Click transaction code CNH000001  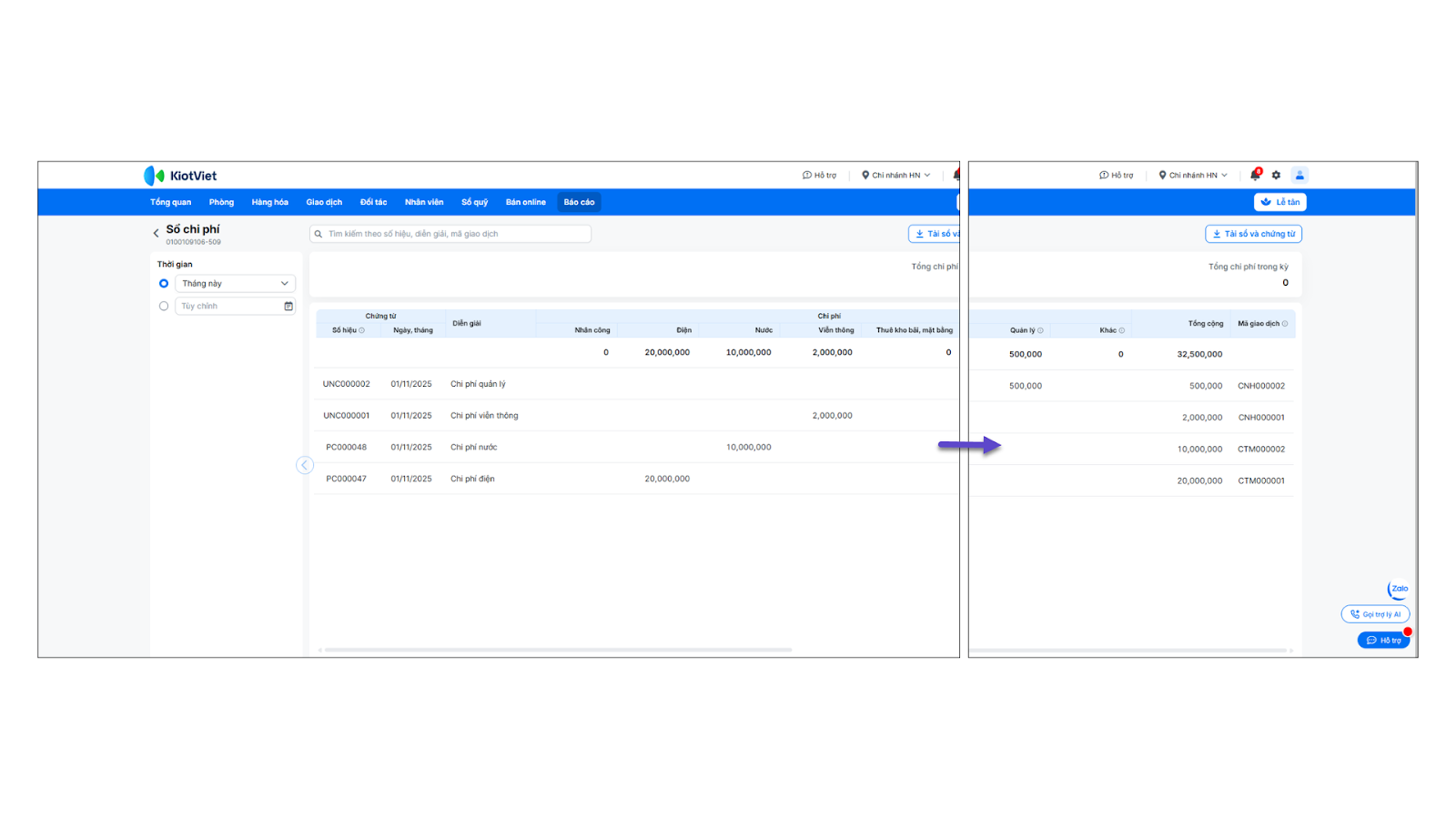click(x=1261, y=418)
